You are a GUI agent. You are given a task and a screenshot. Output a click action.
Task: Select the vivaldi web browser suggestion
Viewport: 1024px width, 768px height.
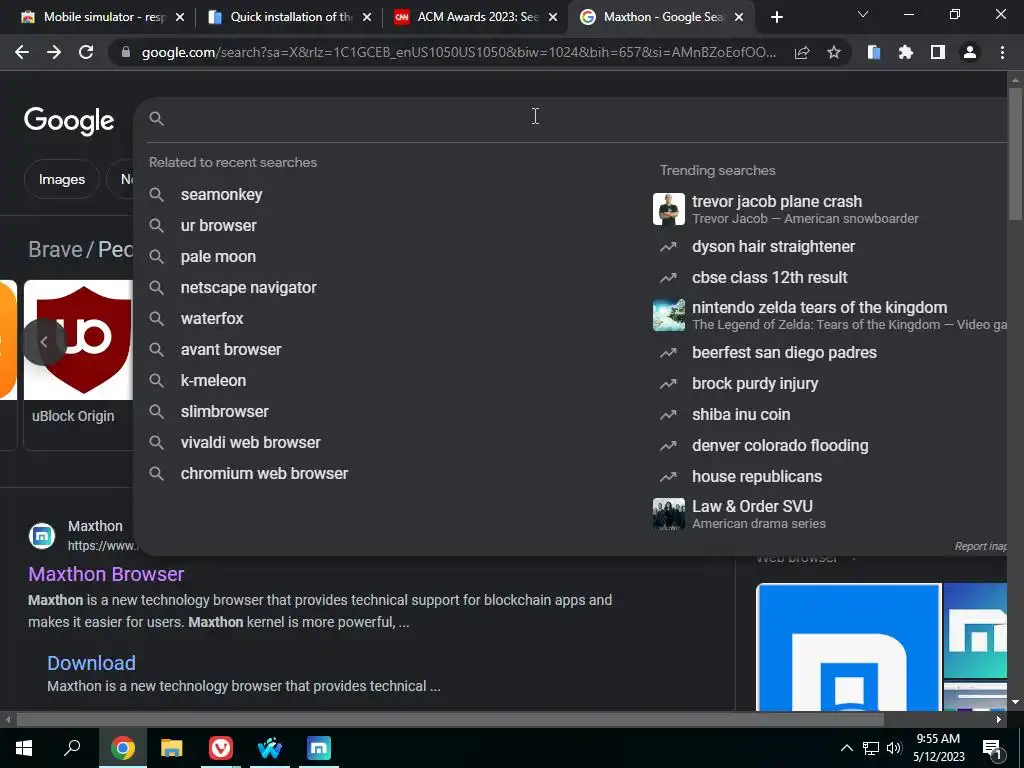[x=250, y=442]
